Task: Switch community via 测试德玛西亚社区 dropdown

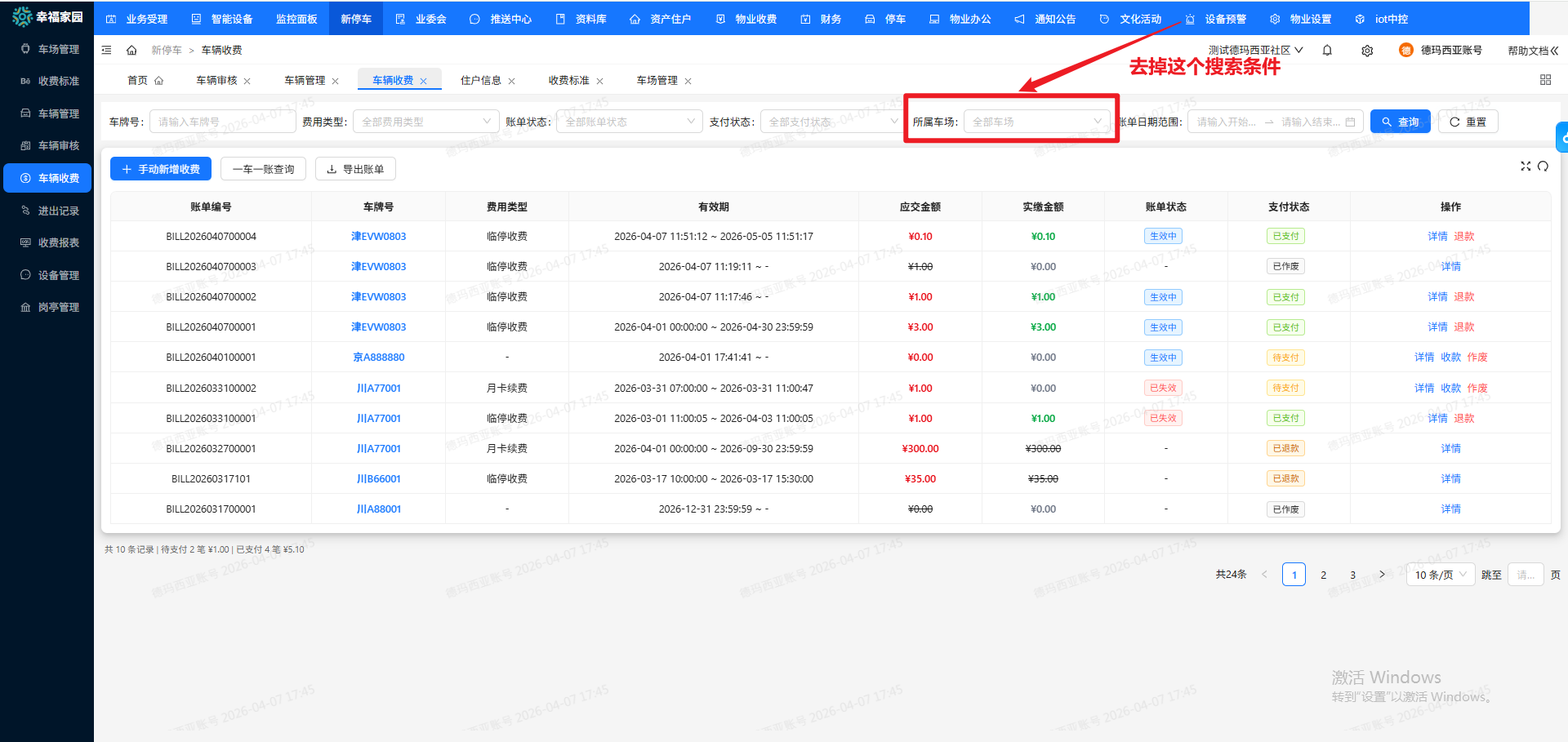Action: (x=1255, y=51)
